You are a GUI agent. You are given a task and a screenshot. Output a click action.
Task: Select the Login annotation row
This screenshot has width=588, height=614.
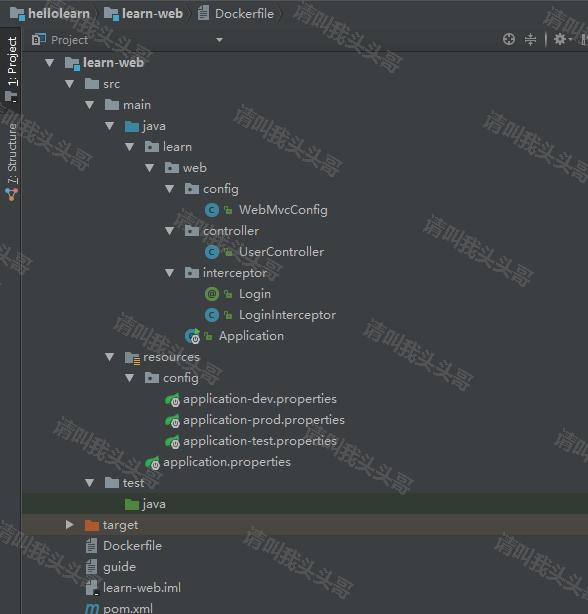click(x=255, y=294)
